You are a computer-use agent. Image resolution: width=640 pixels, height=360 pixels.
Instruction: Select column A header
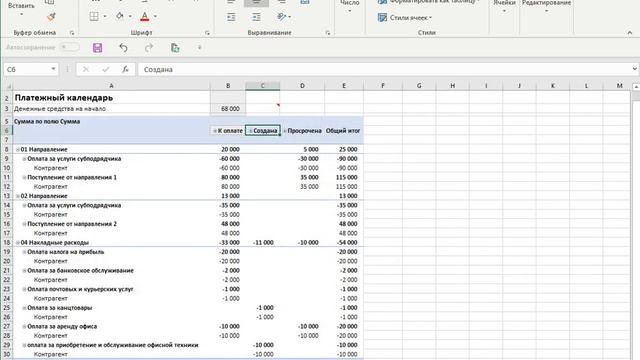pos(111,86)
